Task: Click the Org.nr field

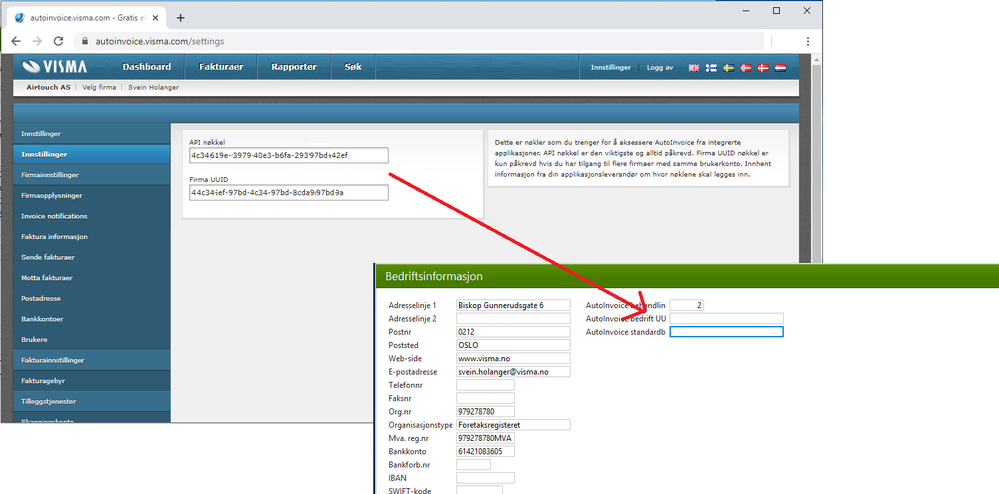Action: point(485,412)
